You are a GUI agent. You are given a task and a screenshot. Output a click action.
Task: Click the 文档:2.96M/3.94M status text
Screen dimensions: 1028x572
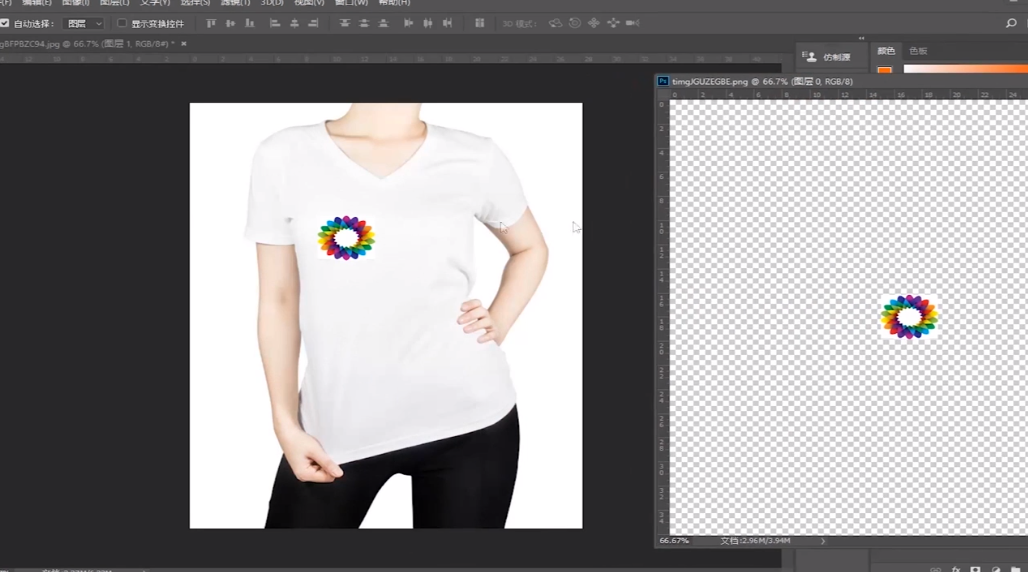tap(755, 541)
